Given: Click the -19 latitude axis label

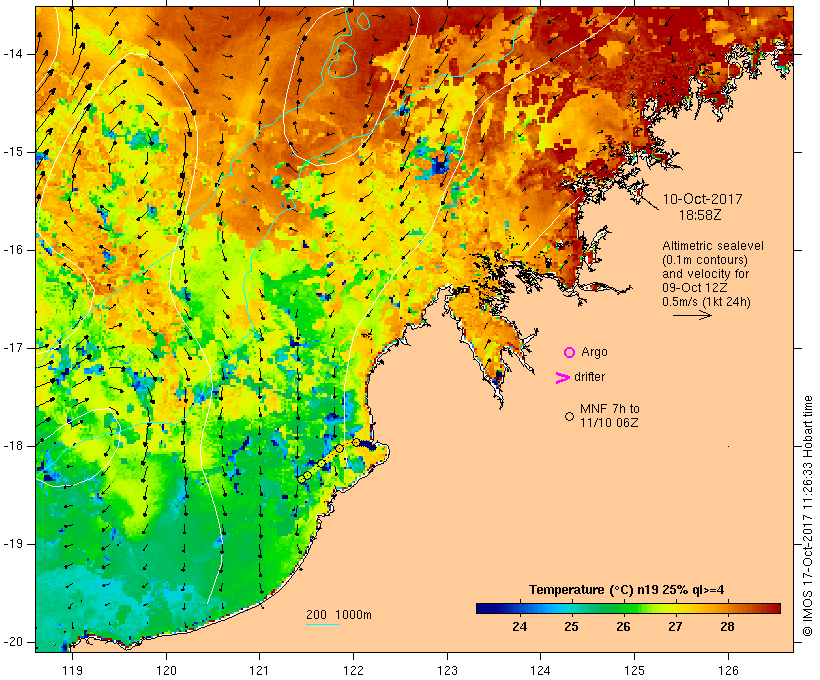Looking at the screenshot, I should pyautogui.click(x=12, y=544).
